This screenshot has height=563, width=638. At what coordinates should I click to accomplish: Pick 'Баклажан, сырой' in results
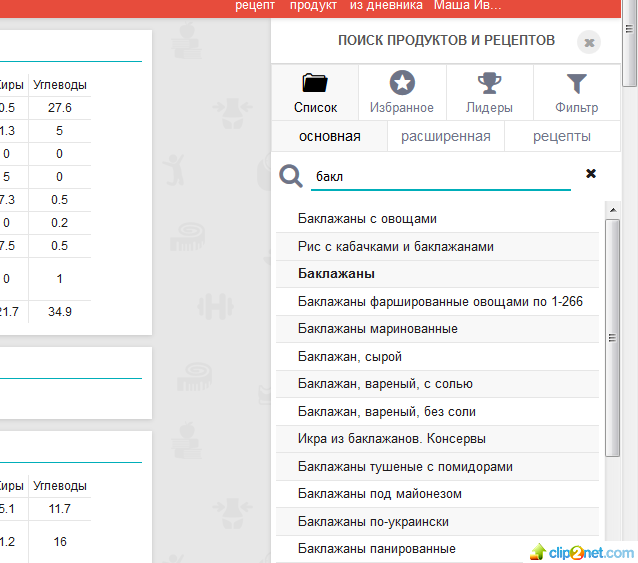[349, 356]
